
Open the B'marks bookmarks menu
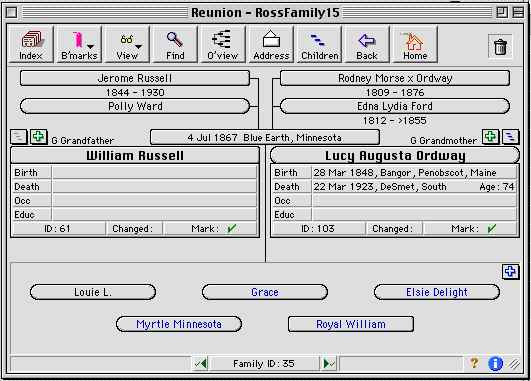[79, 45]
